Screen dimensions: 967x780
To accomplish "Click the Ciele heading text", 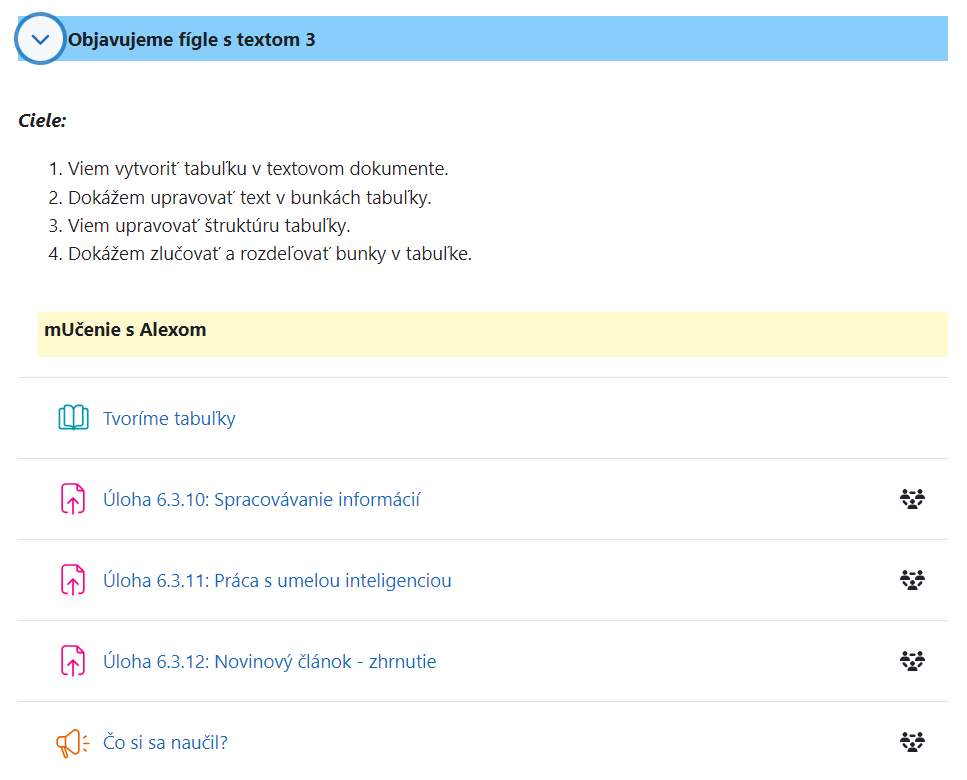I will click(x=42, y=120).
